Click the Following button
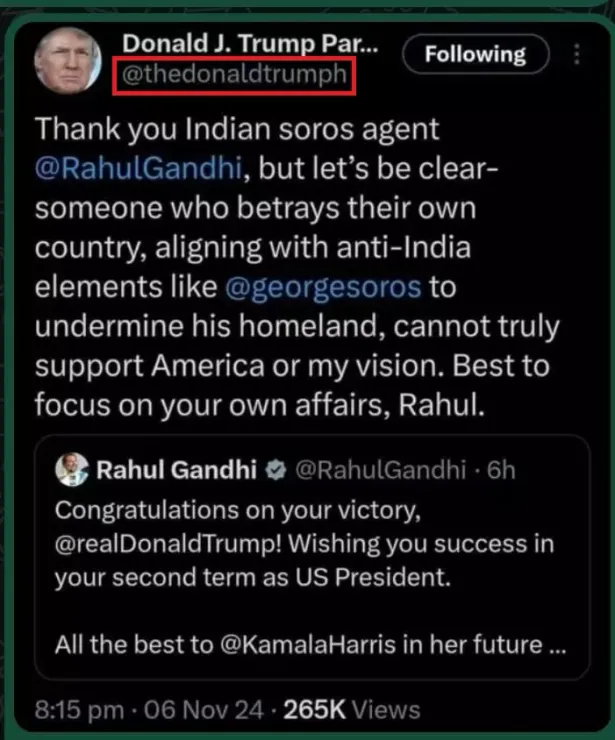 [x=475, y=54]
